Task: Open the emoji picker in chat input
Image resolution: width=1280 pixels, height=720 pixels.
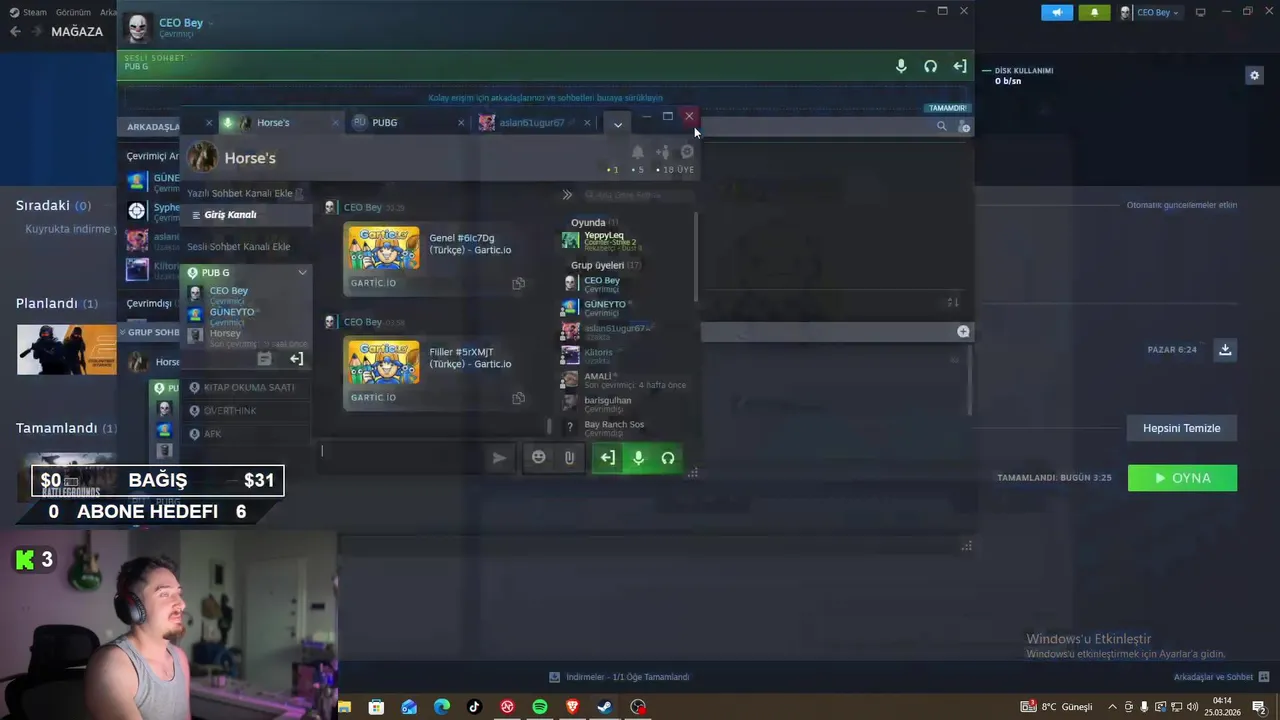Action: 539,457
